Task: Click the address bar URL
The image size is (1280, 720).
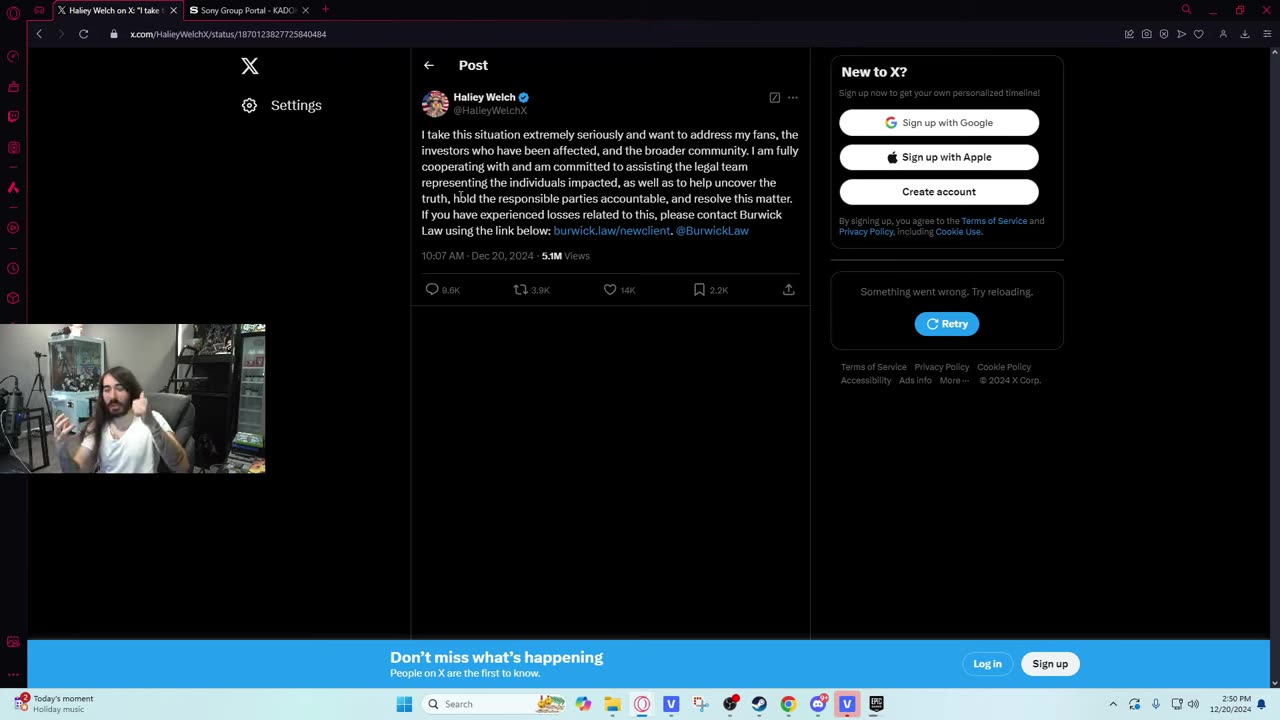Action: pos(228,34)
